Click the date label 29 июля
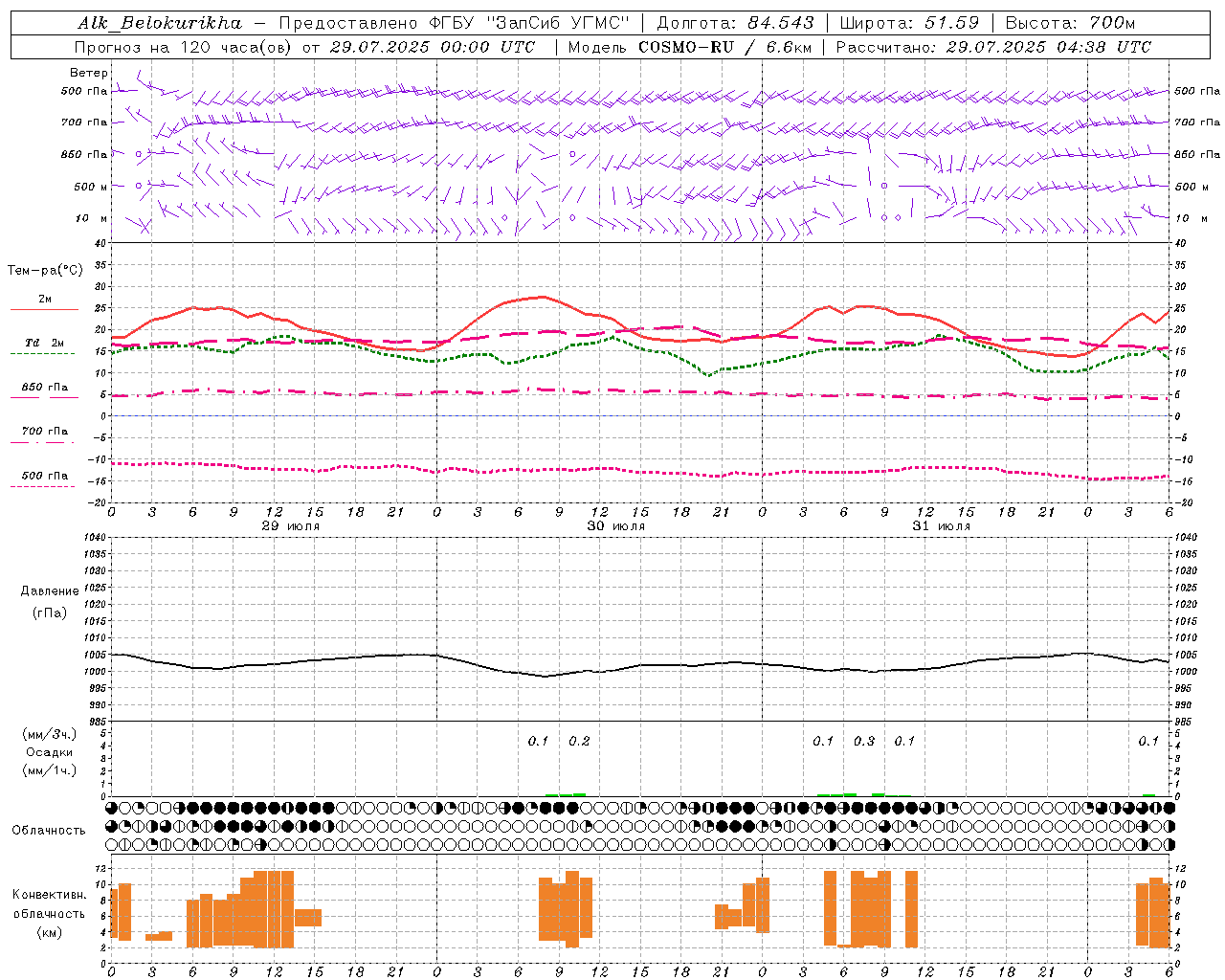This screenshot has height=980, width=1225. [291, 525]
